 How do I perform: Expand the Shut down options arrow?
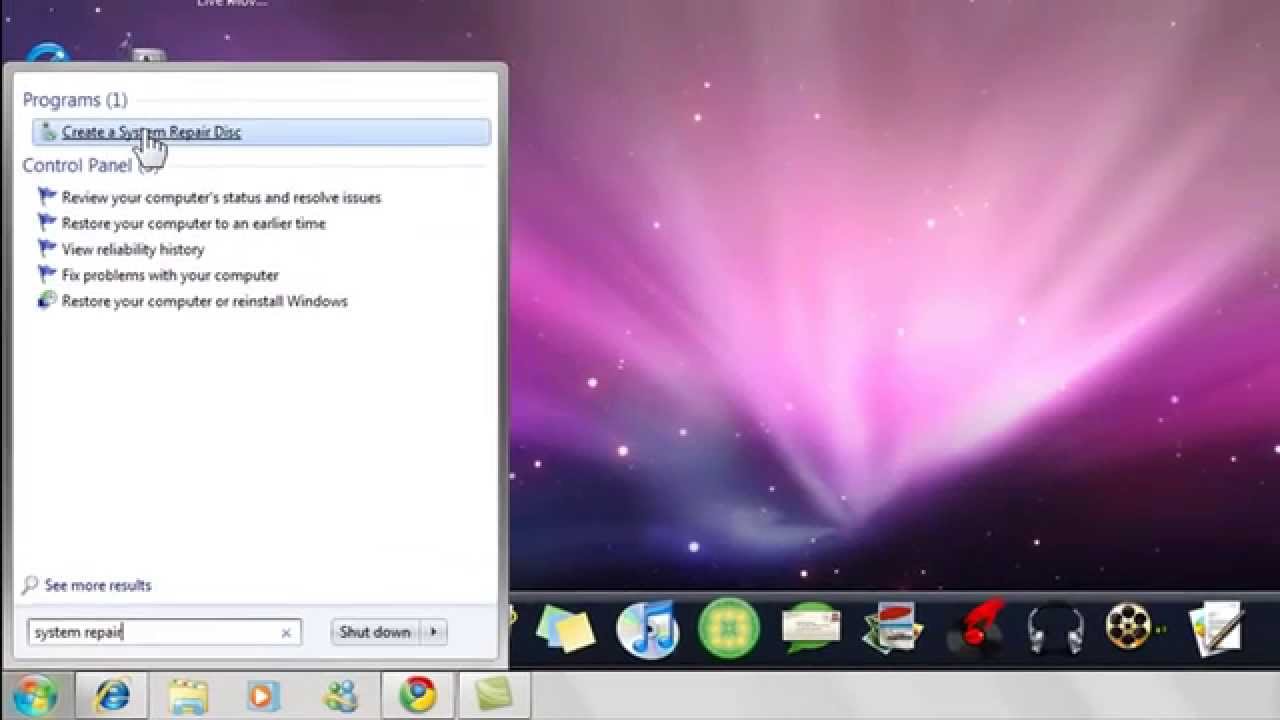tap(433, 632)
